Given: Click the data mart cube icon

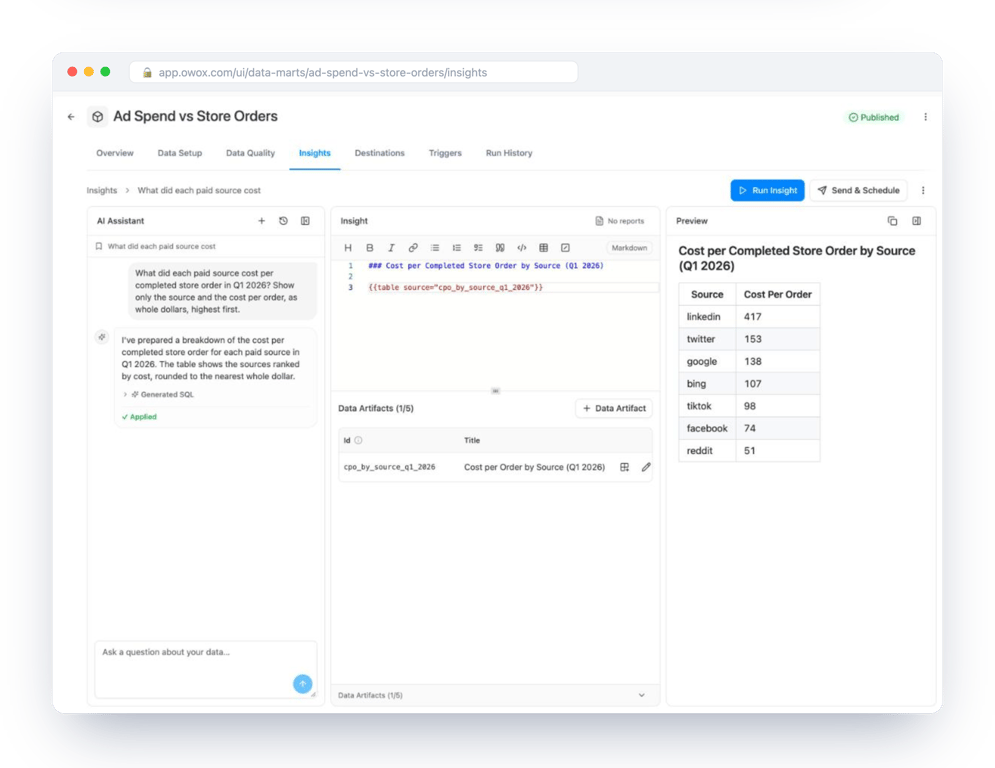Looking at the screenshot, I should (97, 117).
